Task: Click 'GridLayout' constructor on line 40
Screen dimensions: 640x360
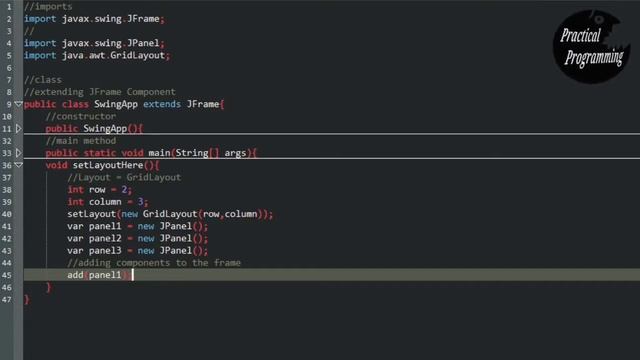Action: (x=170, y=214)
